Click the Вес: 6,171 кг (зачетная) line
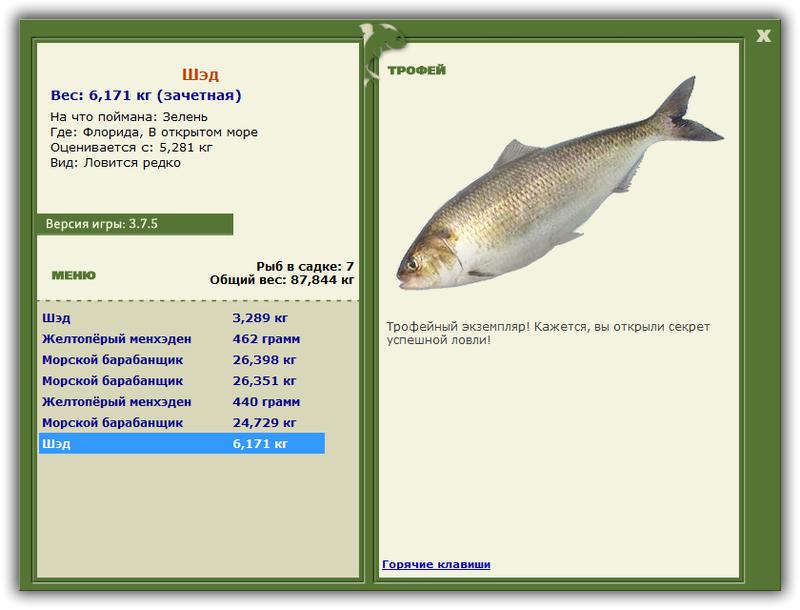This screenshot has height=610, width=800. [x=146, y=95]
